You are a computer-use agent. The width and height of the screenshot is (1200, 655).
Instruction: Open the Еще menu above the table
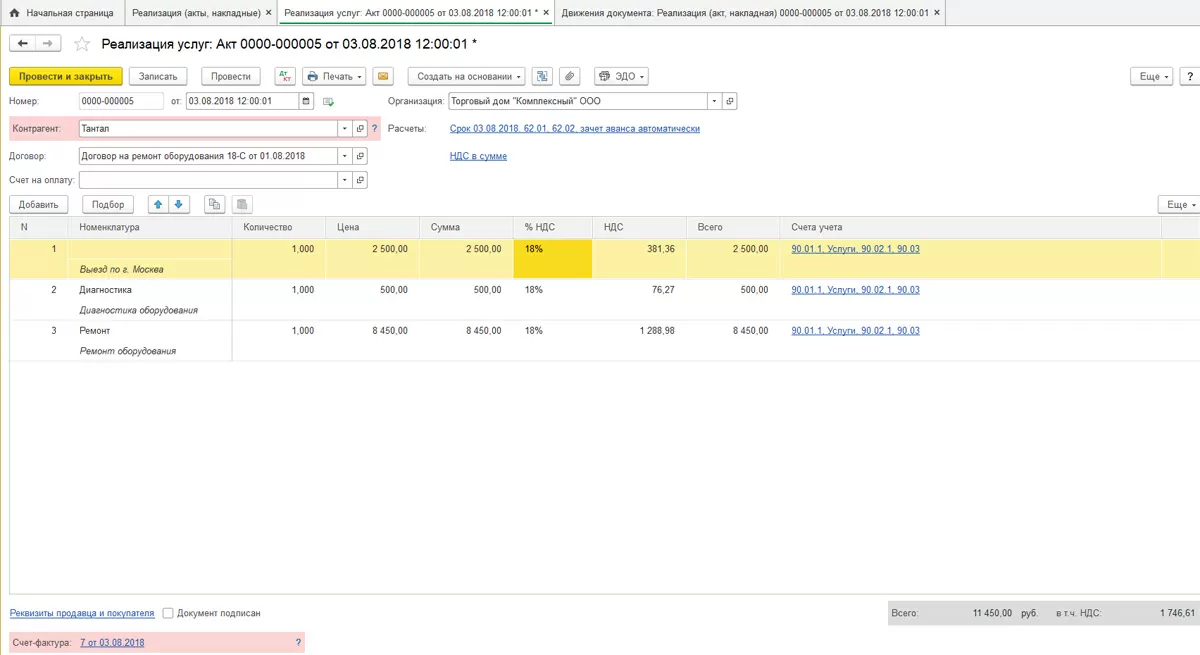click(1179, 204)
